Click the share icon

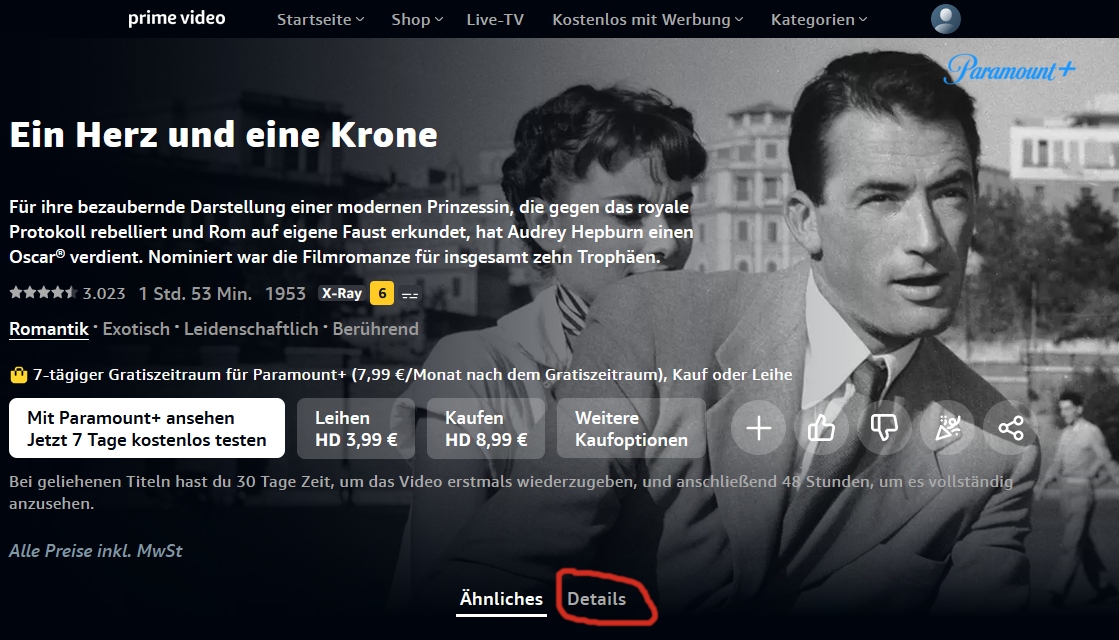[x=1011, y=428]
